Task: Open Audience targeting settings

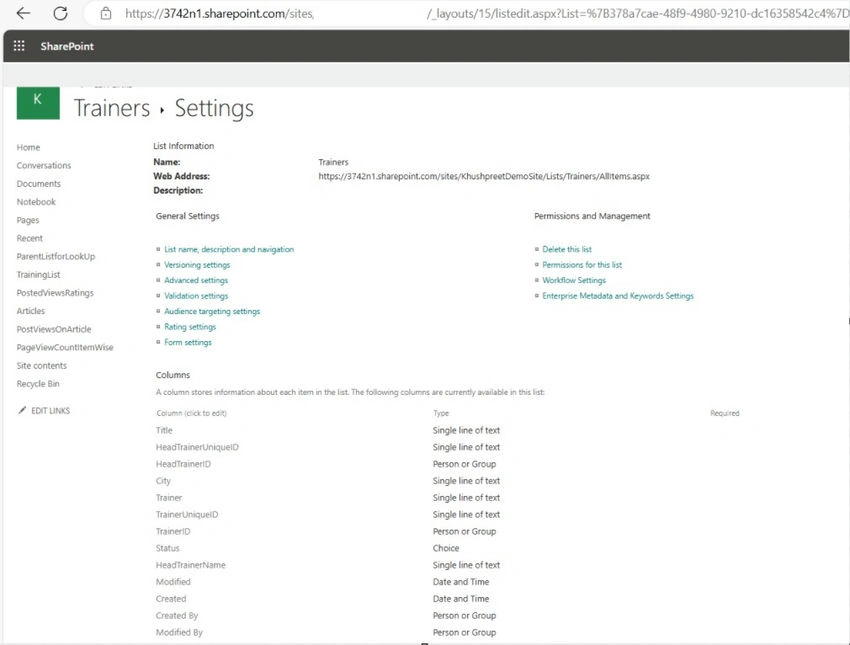Action: pos(212,312)
